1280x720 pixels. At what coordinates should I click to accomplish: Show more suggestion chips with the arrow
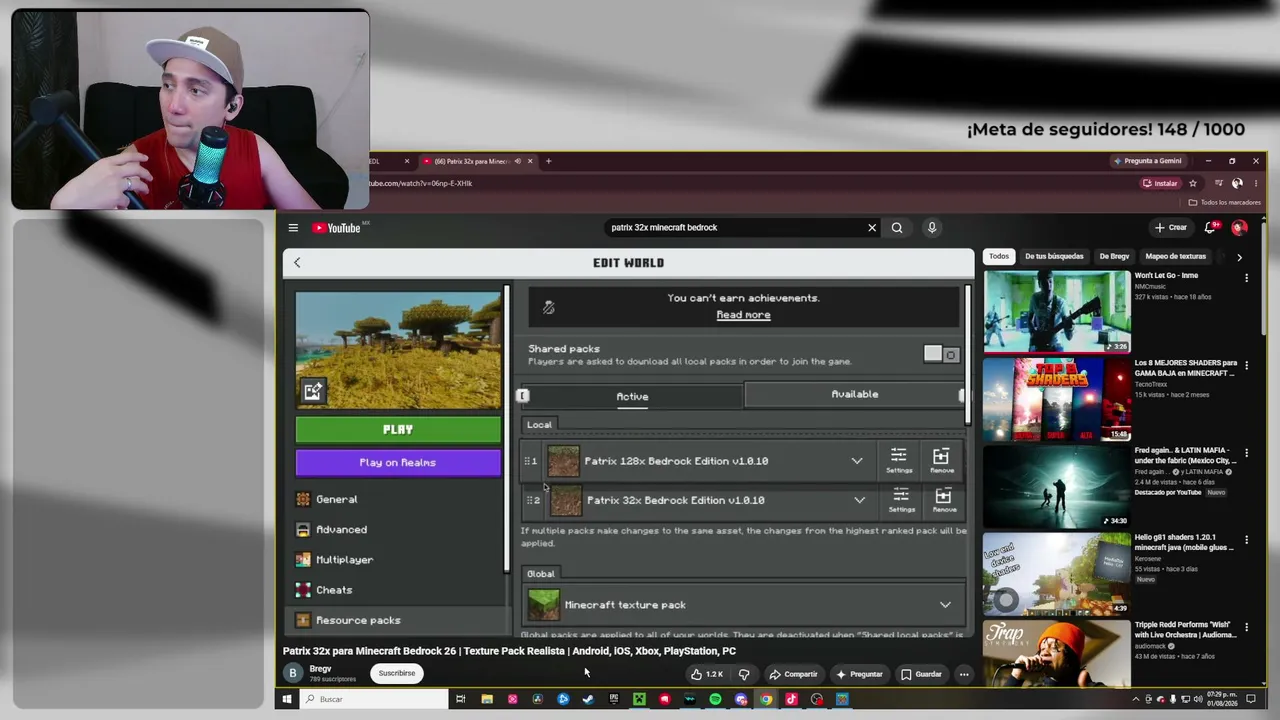(x=1239, y=257)
